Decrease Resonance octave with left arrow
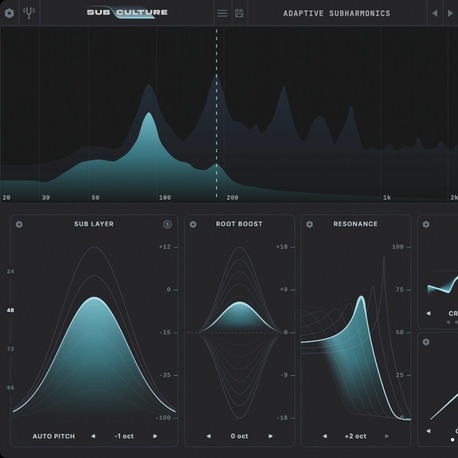Image resolution: width=458 pixels, height=458 pixels. [325, 436]
